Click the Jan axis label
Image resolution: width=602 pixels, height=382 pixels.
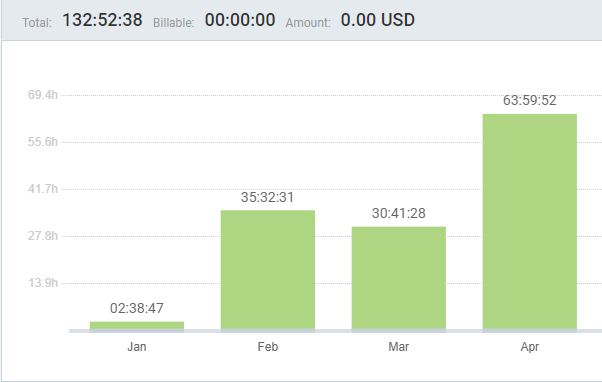click(137, 347)
